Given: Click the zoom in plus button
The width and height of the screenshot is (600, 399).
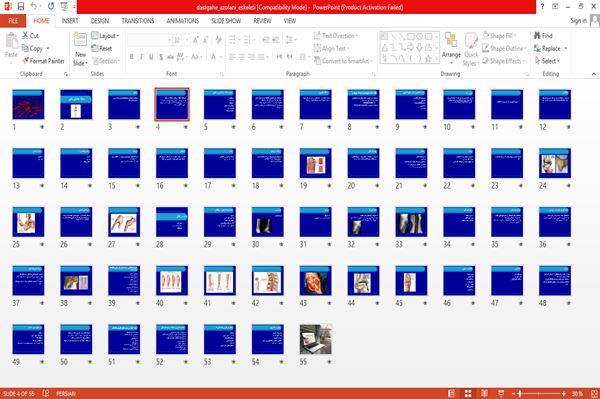Looking at the screenshot, I should pos(563,393).
